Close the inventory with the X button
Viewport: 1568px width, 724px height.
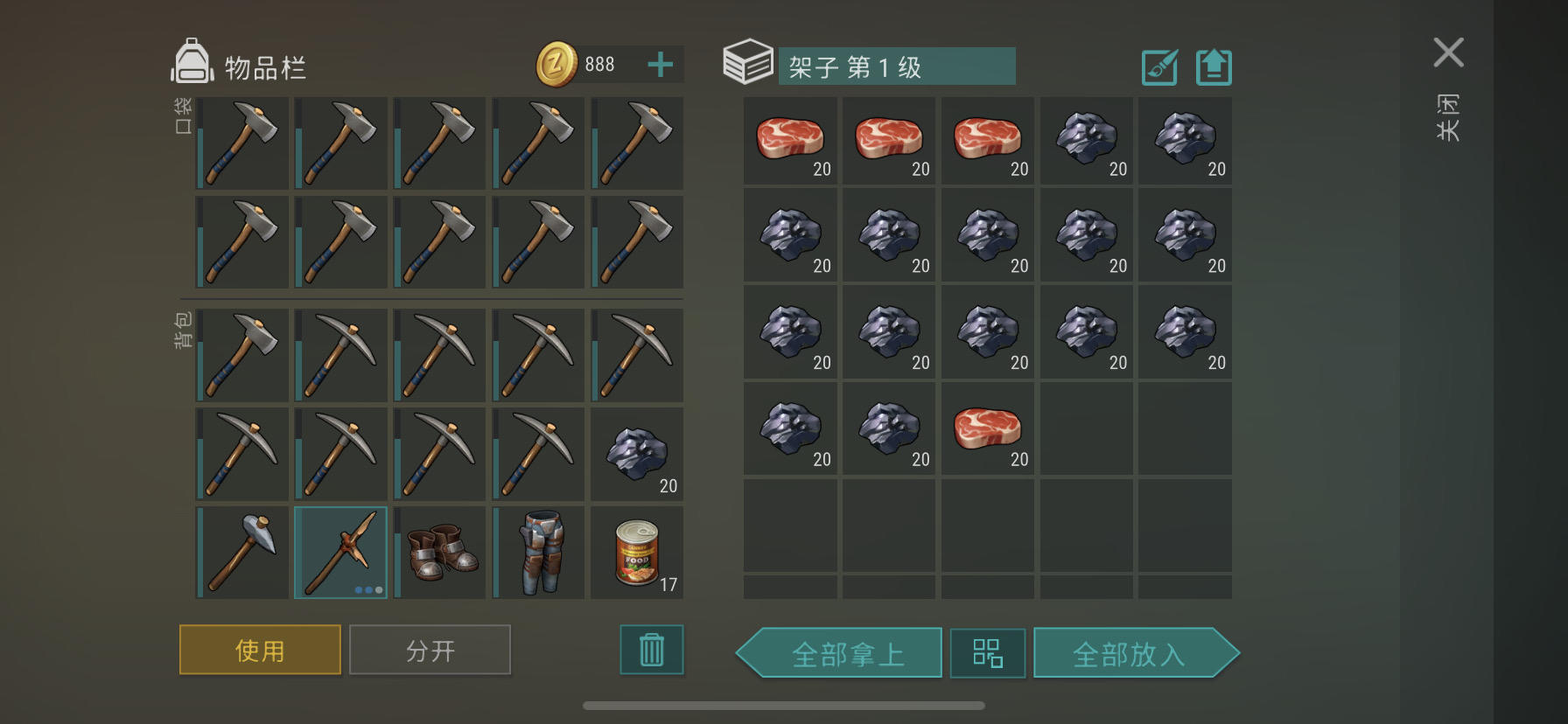coord(1449,52)
